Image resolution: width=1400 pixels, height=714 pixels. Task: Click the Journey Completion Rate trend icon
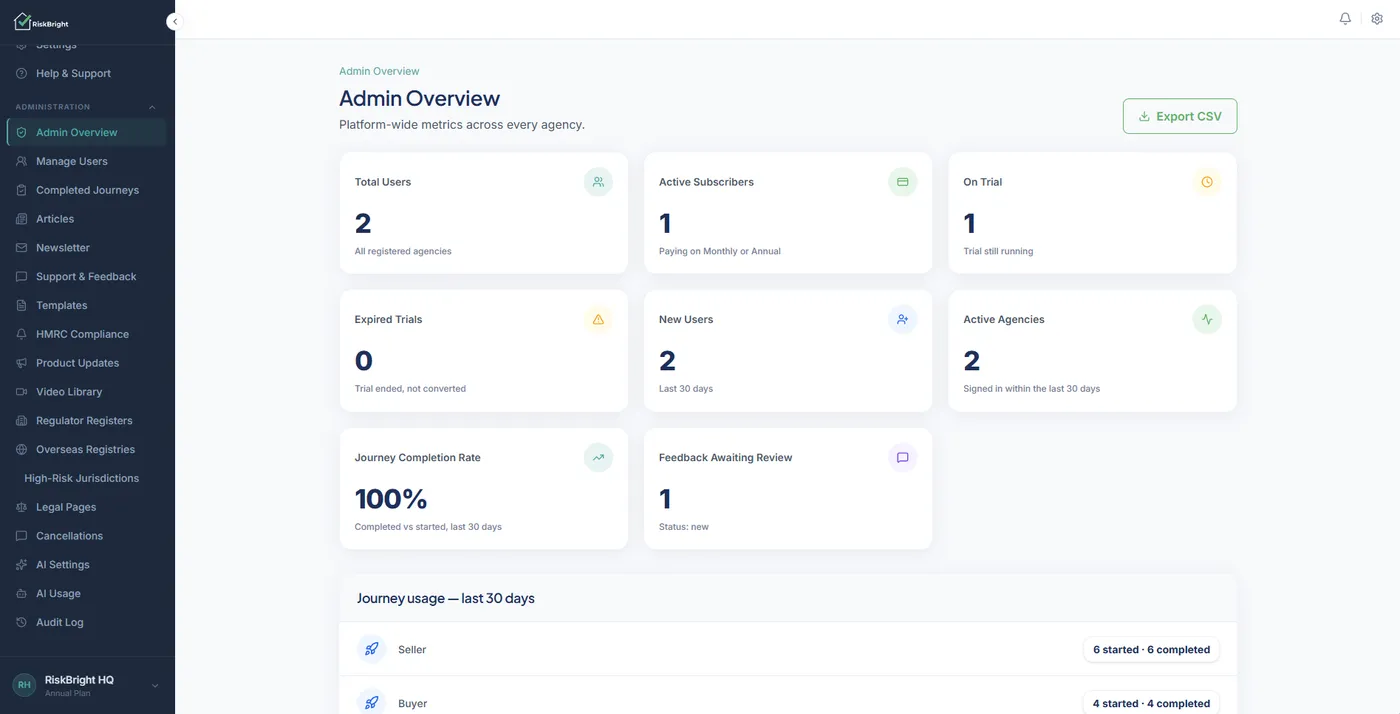click(x=598, y=458)
